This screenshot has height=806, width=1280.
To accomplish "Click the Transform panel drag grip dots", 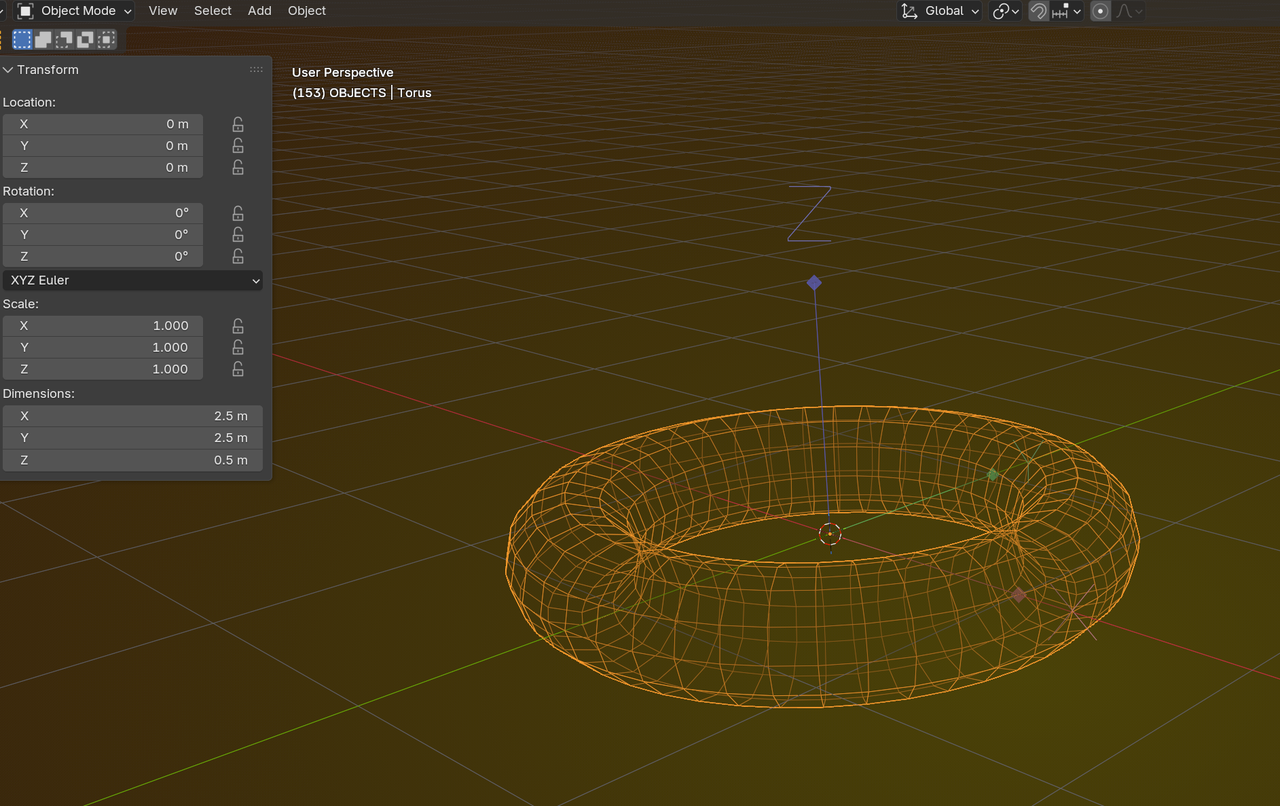I will pos(256,70).
